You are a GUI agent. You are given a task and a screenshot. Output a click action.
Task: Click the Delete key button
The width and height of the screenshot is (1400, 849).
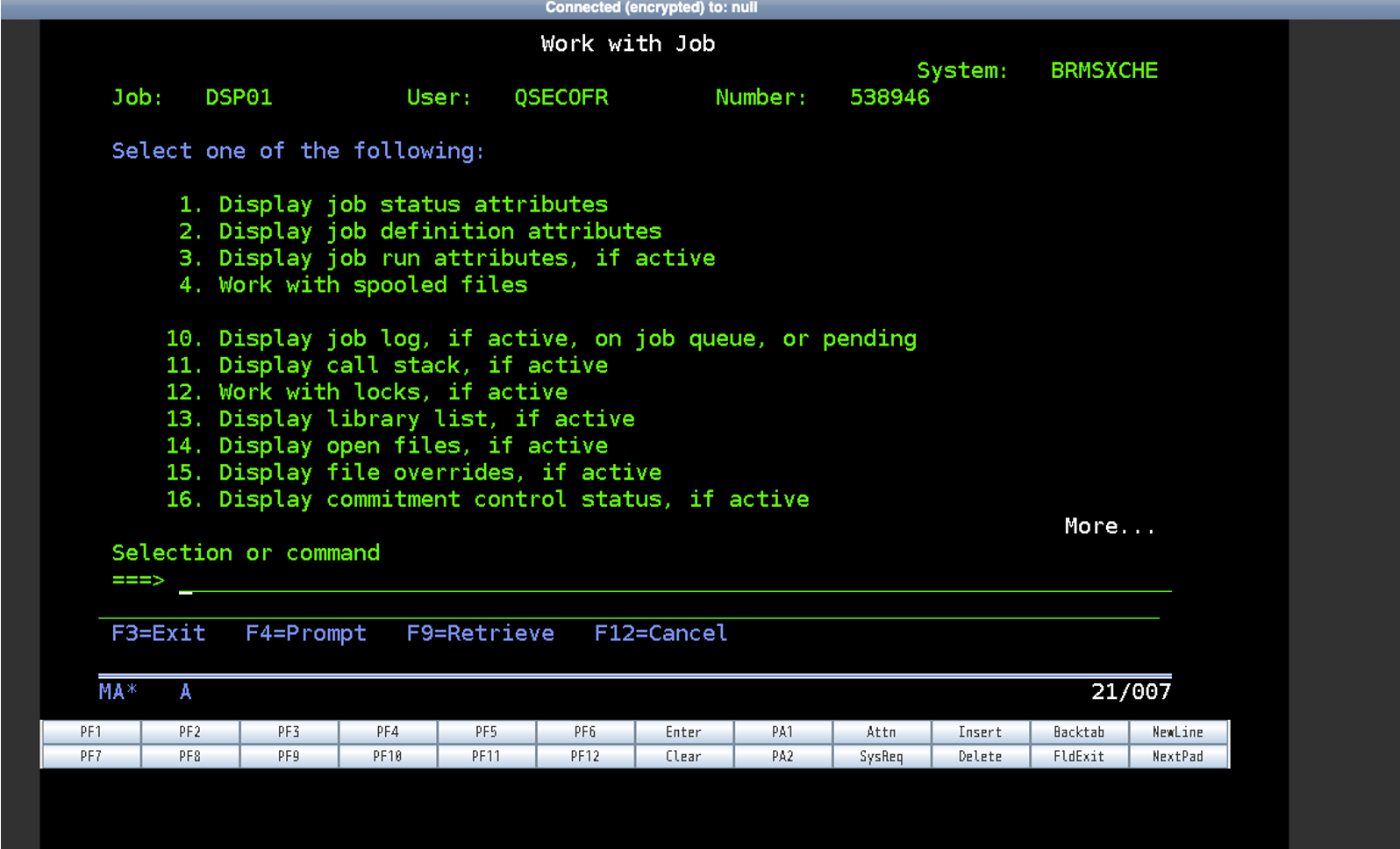coord(980,756)
